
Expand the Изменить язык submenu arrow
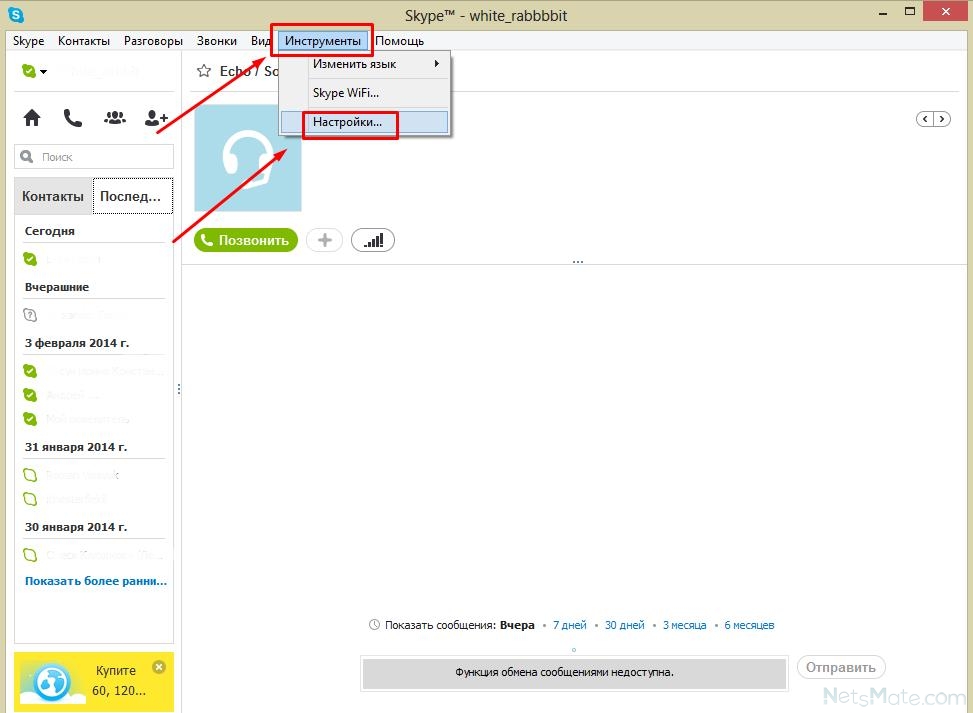[437, 63]
